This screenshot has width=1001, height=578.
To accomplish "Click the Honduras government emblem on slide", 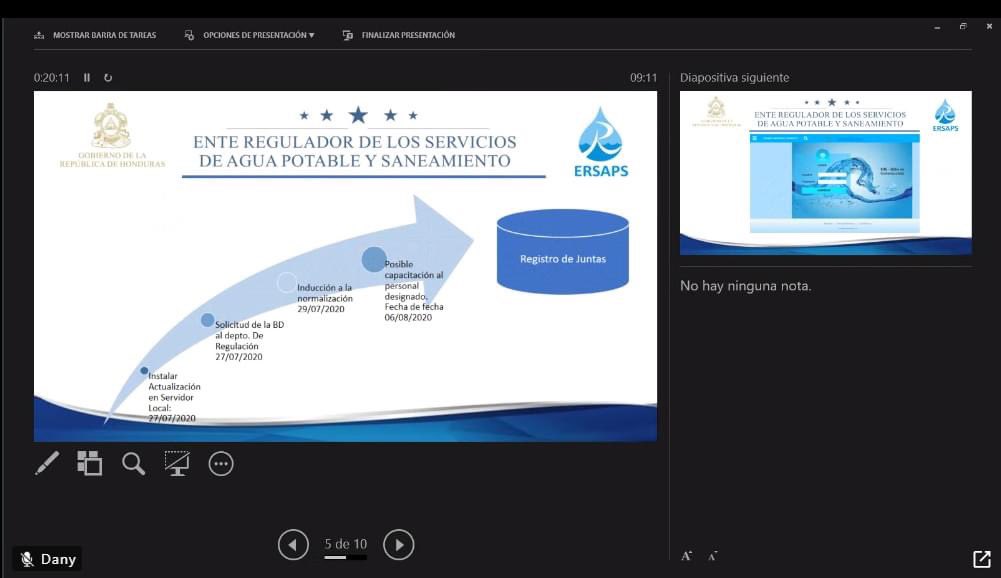I will click(x=112, y=125).
